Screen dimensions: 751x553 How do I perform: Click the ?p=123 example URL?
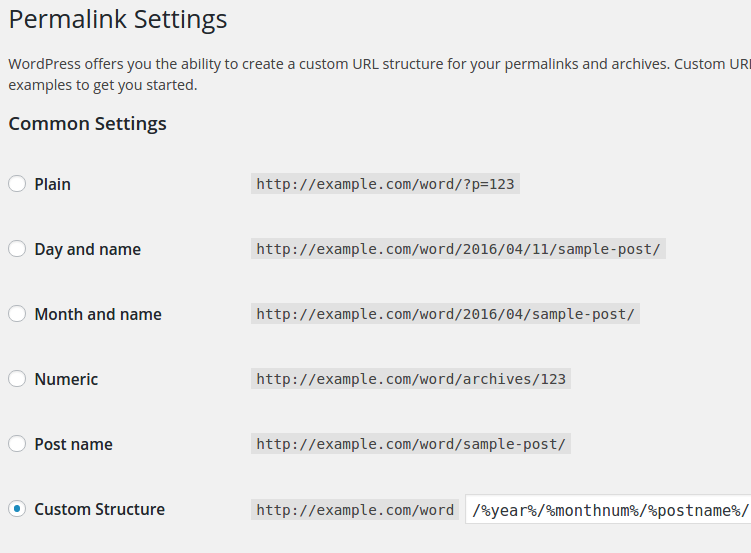pyautogui.click(x=385, y=184)
